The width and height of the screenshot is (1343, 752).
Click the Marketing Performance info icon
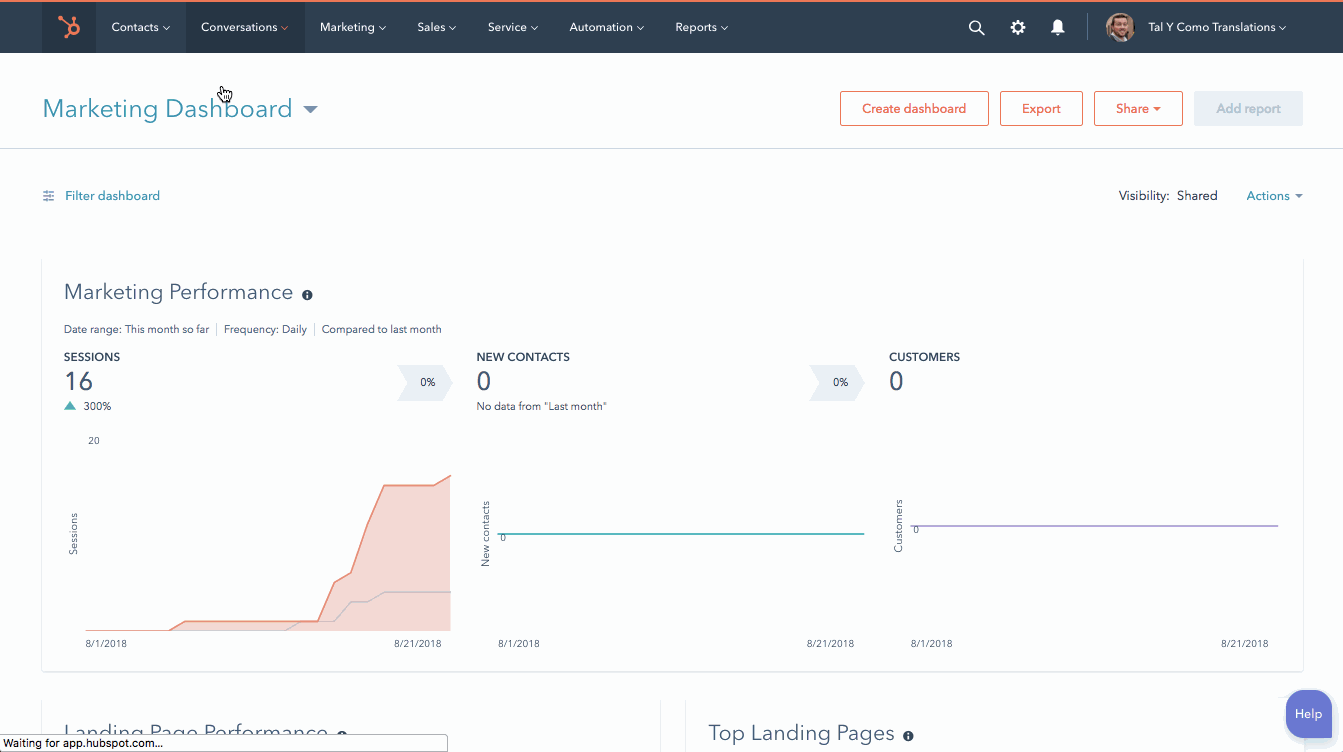[x=307, y=295]
